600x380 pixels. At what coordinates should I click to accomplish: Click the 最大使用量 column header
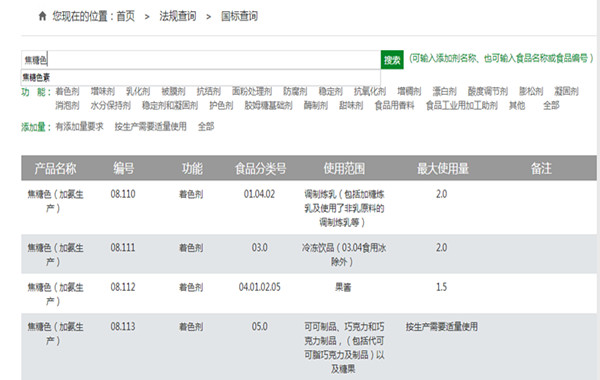point(443,168)
